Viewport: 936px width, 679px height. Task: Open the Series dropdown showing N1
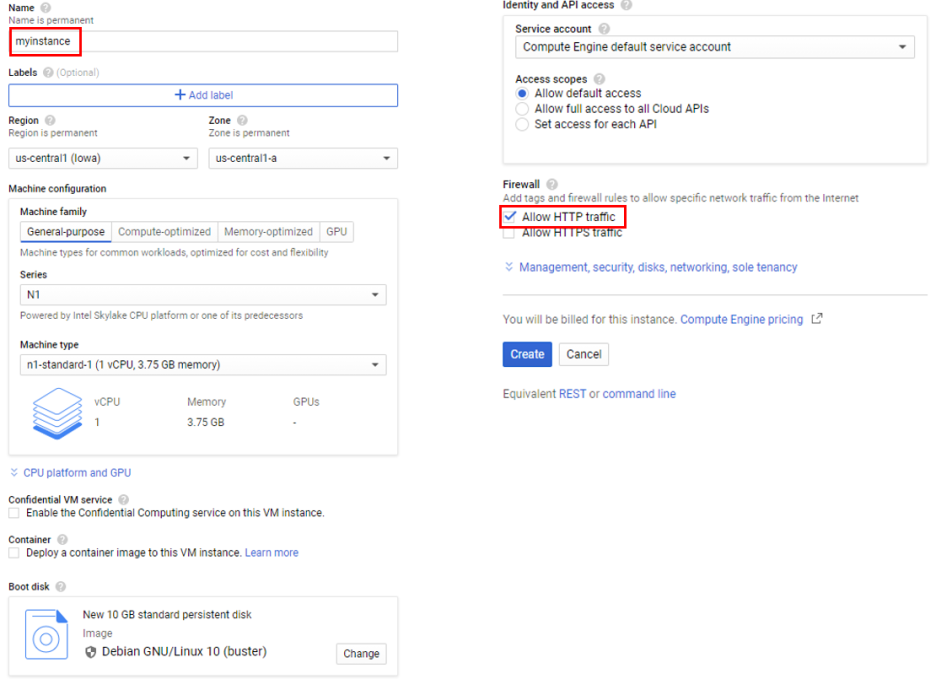click(203, 294)
